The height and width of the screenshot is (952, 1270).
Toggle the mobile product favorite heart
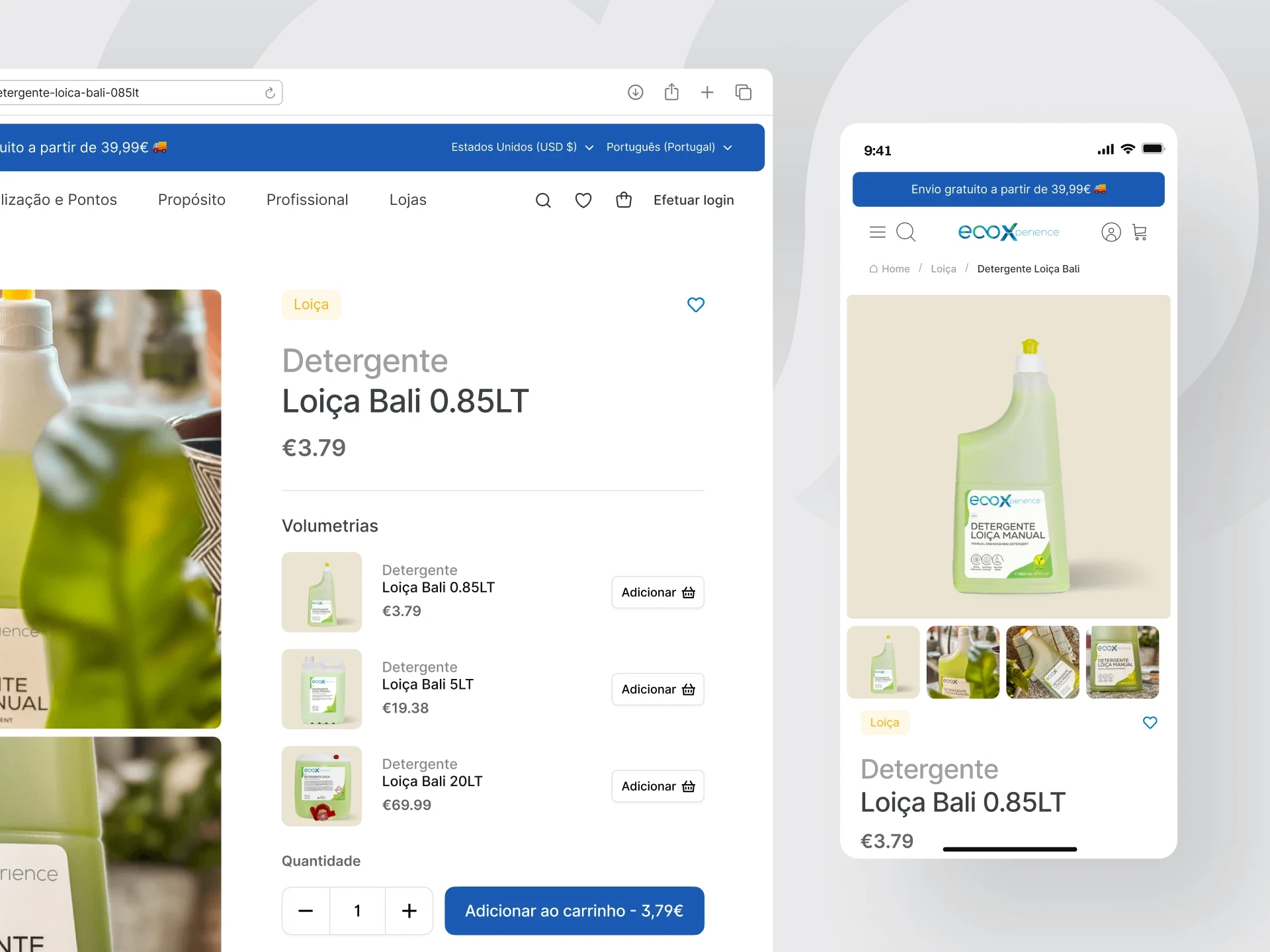coord(1150,723)
